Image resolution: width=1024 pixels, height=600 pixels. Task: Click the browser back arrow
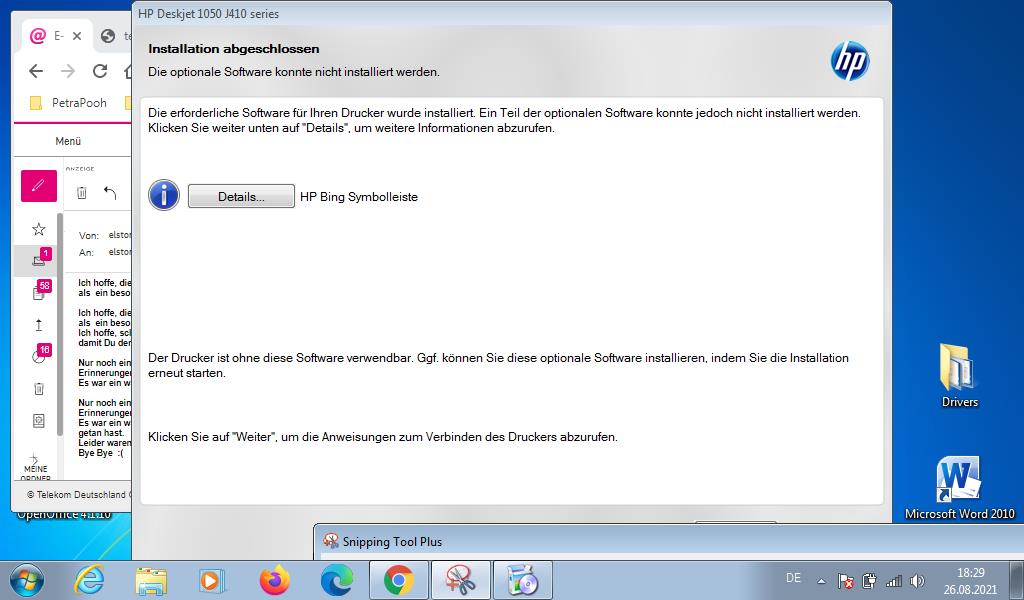tap(36, 71)
